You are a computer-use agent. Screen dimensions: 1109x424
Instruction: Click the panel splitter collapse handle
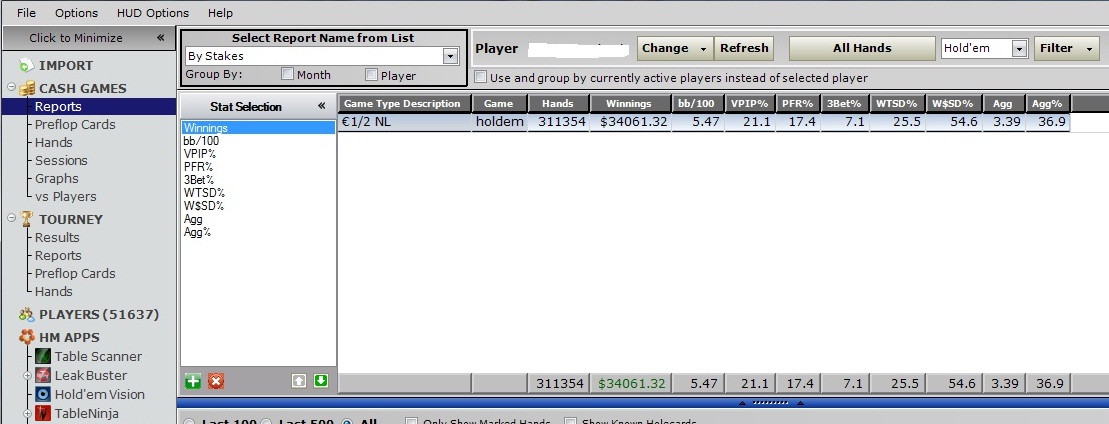pyautogui.click(x=771, y=403)
